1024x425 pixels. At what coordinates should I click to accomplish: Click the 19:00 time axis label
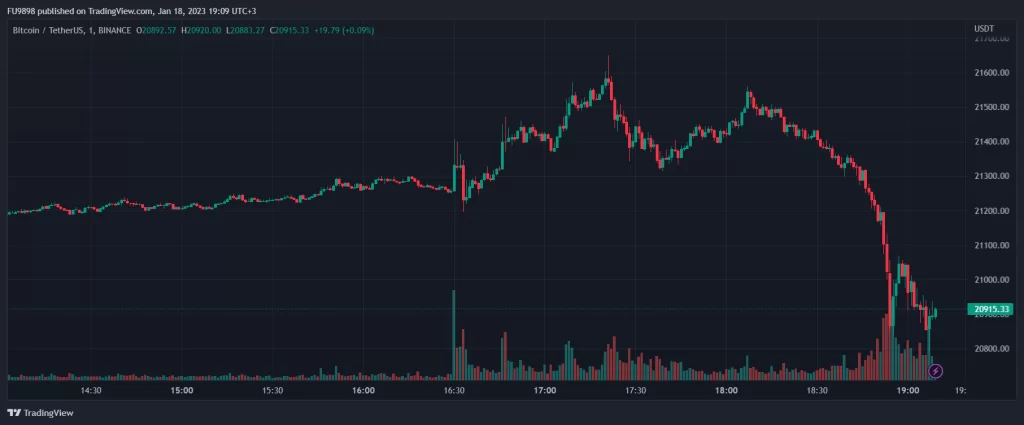click(x=907, y=390)
